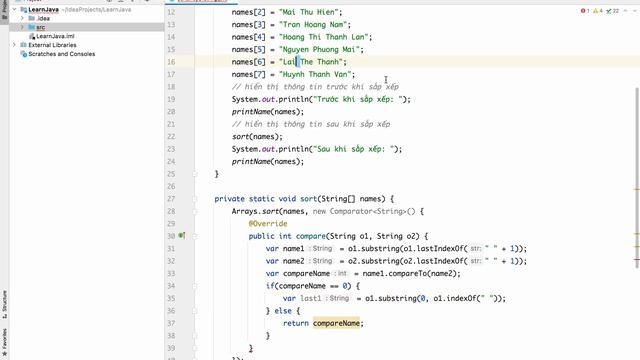Click the "Nguyen Phuong Mai" string
Image resolution: width=640 pixels, height=360 pixels.
[320, 49]
